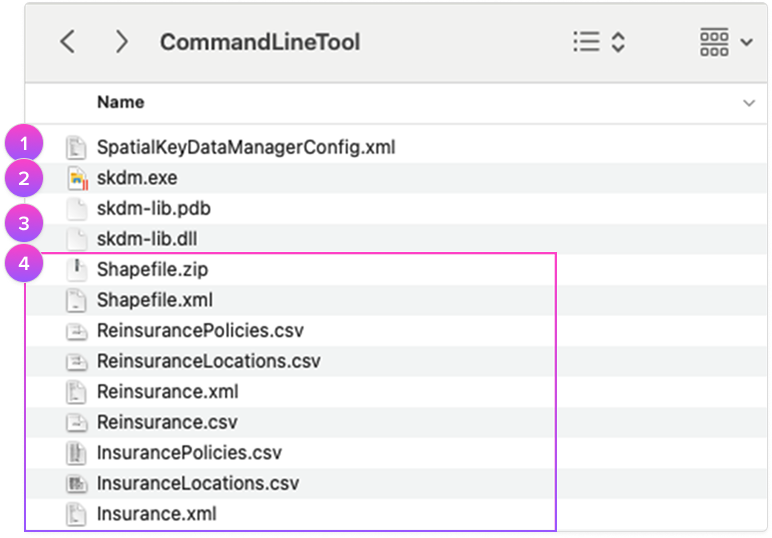Select the ReinsuranceLocations.csv file name
This screenshot has height=538, width=772.
(x=208, y=361)
